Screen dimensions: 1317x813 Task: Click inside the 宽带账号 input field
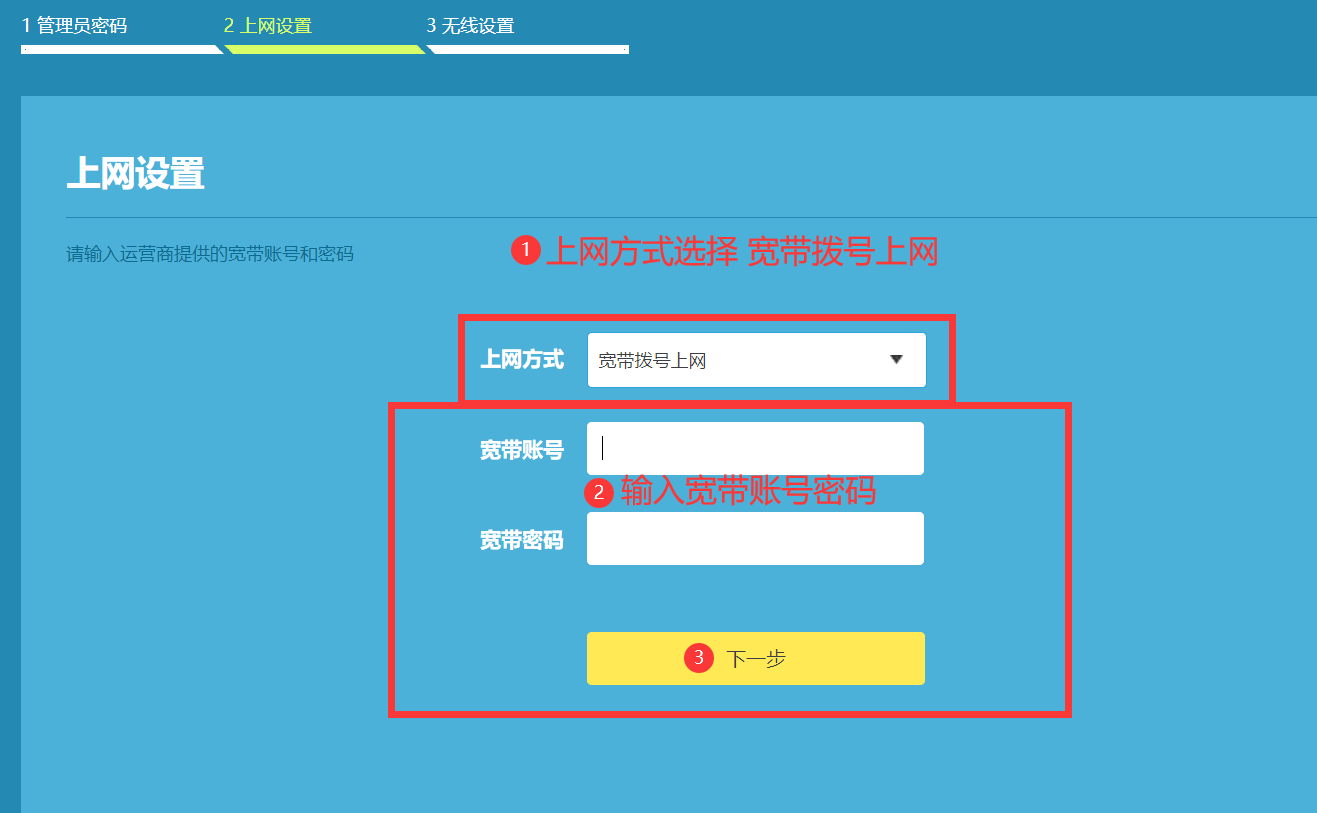pos(755,448)
